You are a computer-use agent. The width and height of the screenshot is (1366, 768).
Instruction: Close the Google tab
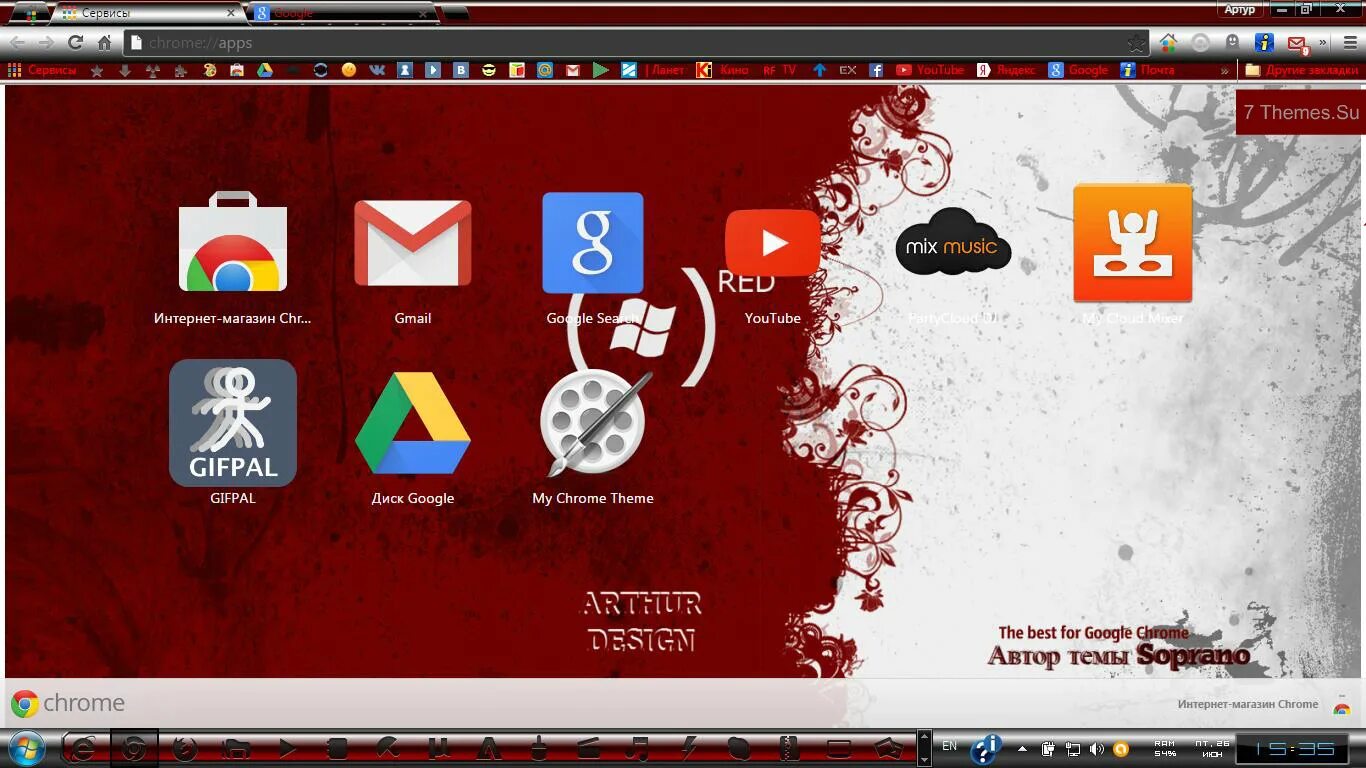[424, 13]
